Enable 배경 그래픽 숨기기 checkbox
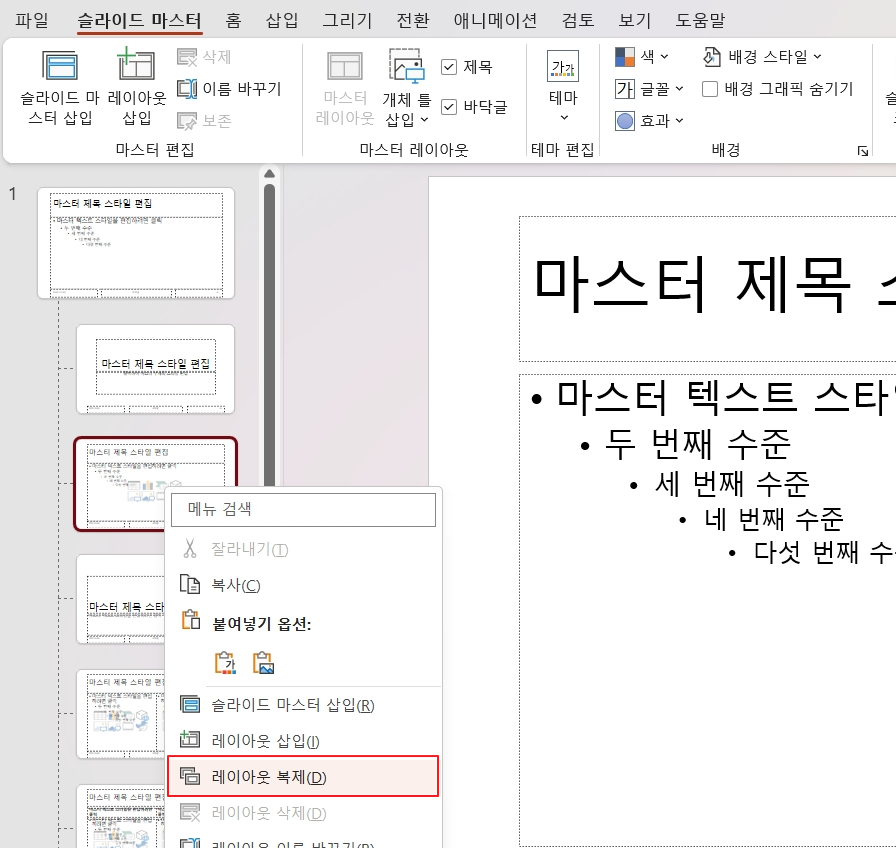The height and width of the screenshot is (848, 896). 710,89
